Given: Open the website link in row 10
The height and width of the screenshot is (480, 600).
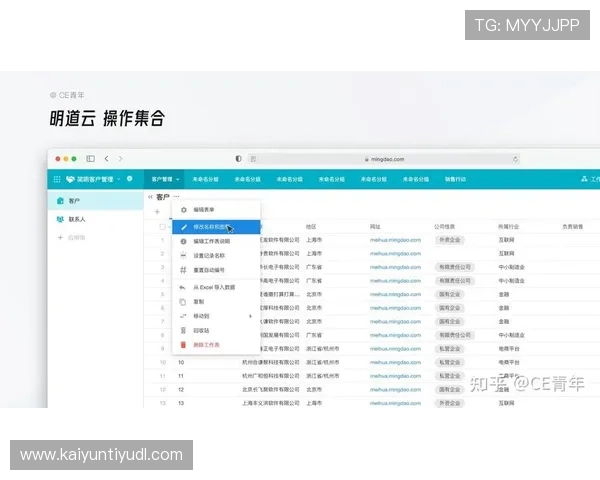Looking at the screenshot, I should (395, 362).
